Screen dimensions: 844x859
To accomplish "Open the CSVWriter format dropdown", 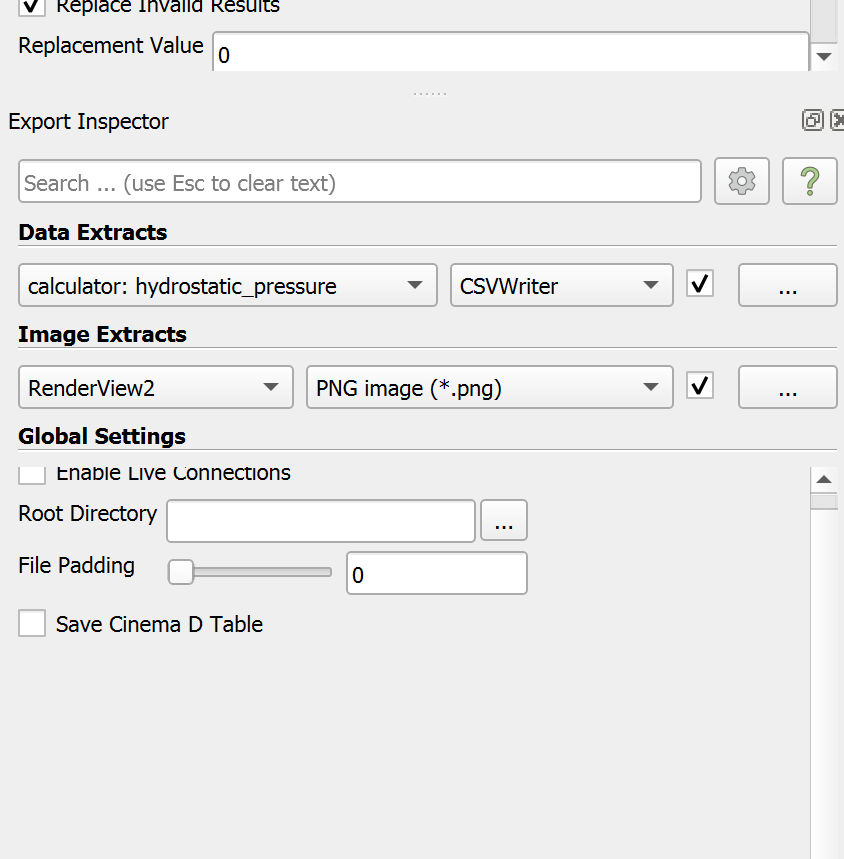I will tap(561, 284).
